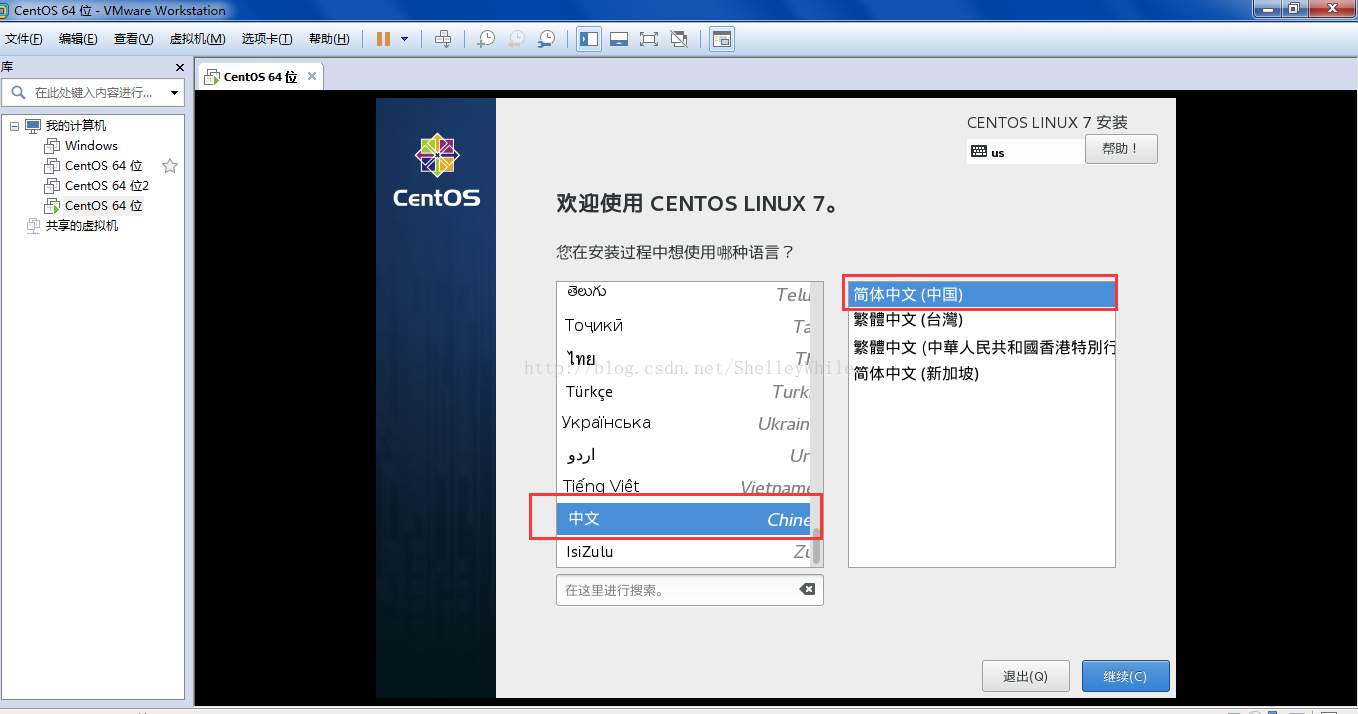Open the 帮助(H) menu
Screen dimensions: 1358x714
[329, 39]
